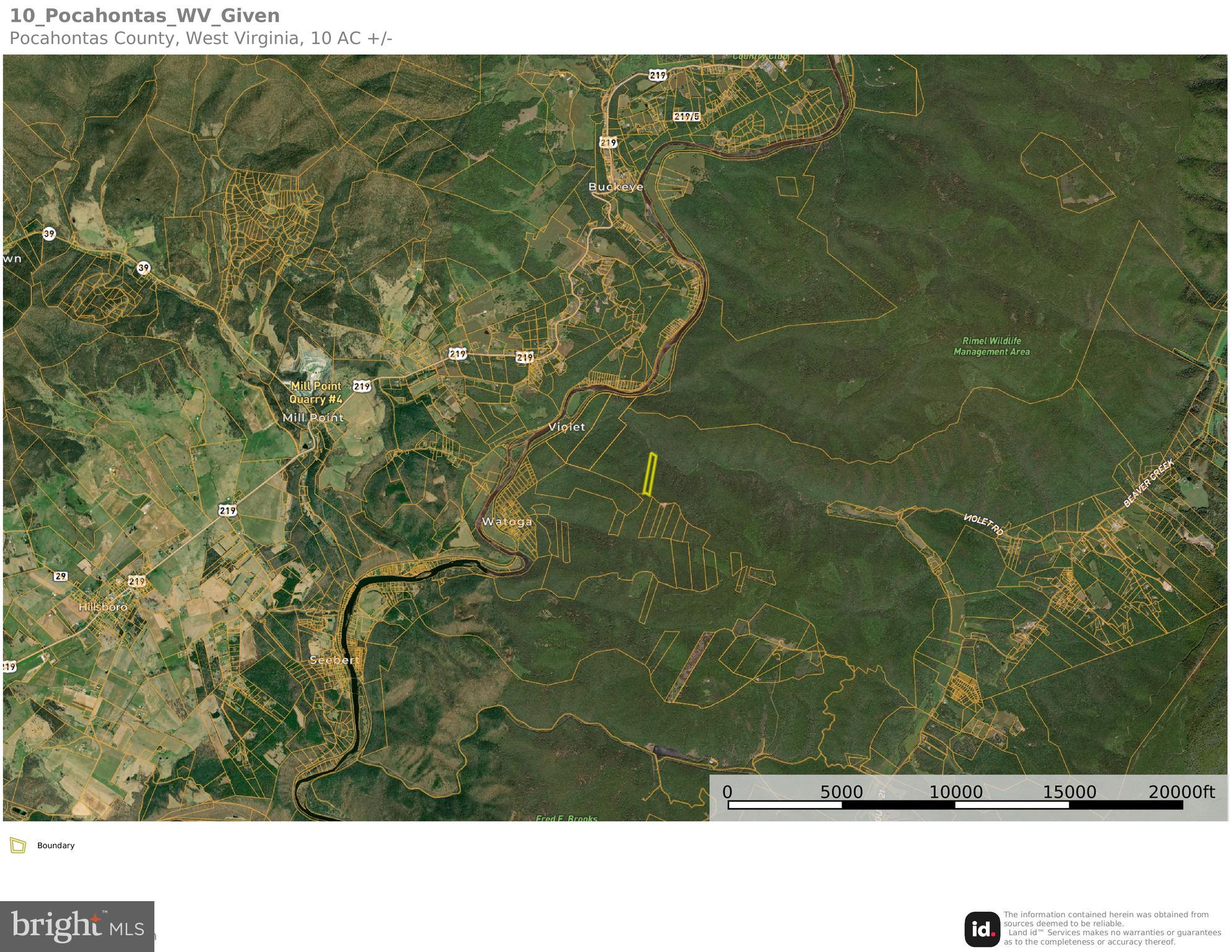1232x952 pixels.
Task: Click the Land id logo icon
Action: pyautogui.click(x=982, y=928)
